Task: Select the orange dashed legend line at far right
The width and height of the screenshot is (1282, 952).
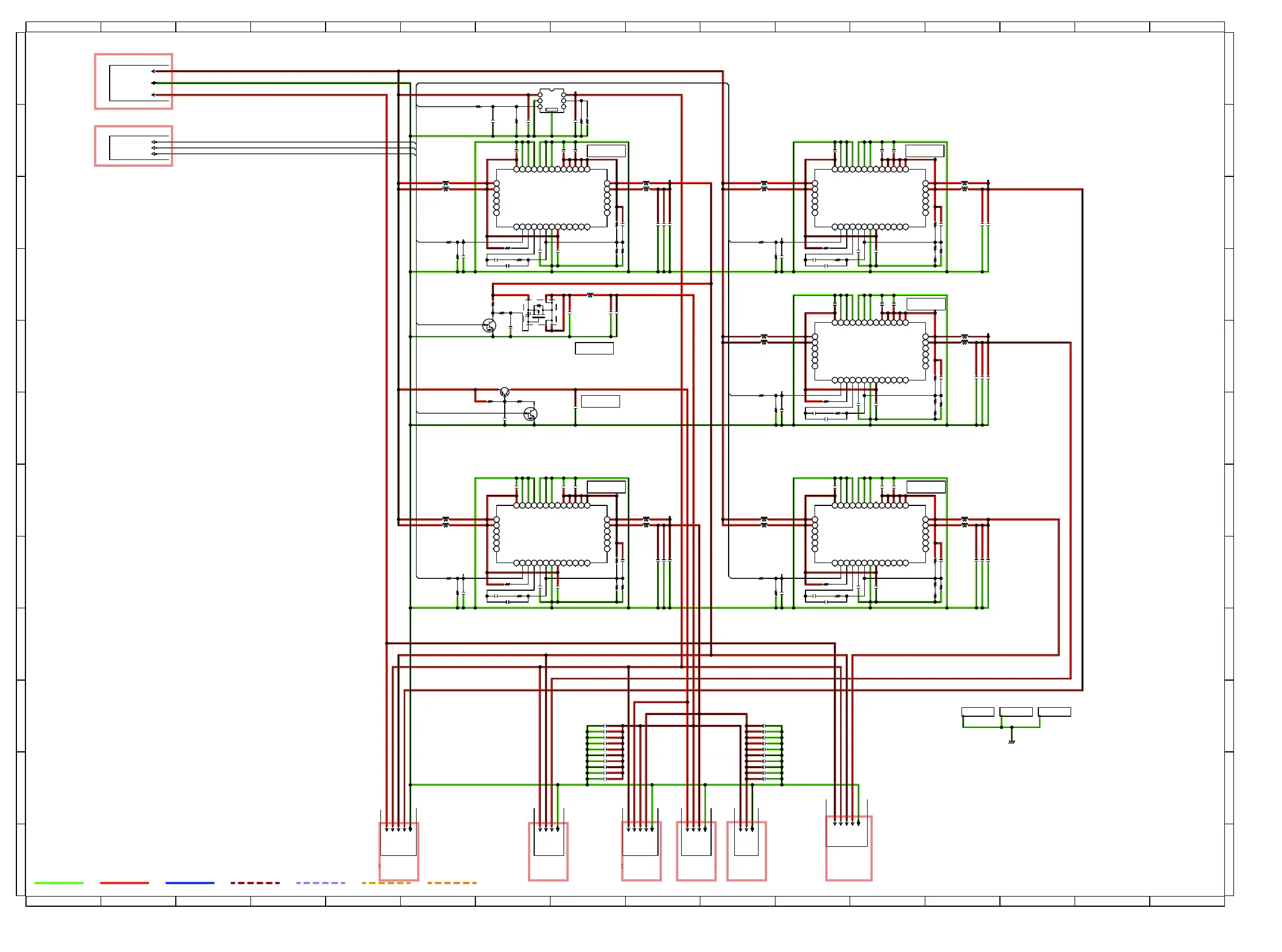Action: point(452,882)
